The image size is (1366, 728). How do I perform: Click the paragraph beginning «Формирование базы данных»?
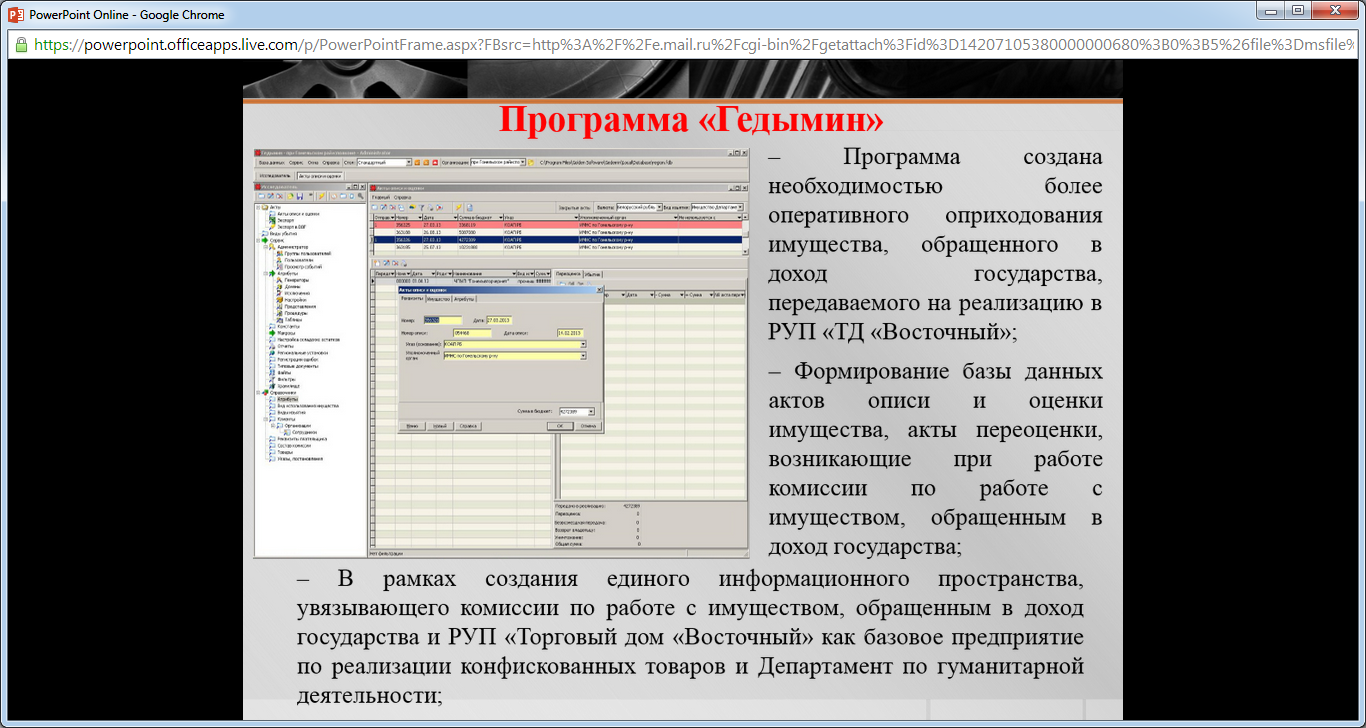935,459
